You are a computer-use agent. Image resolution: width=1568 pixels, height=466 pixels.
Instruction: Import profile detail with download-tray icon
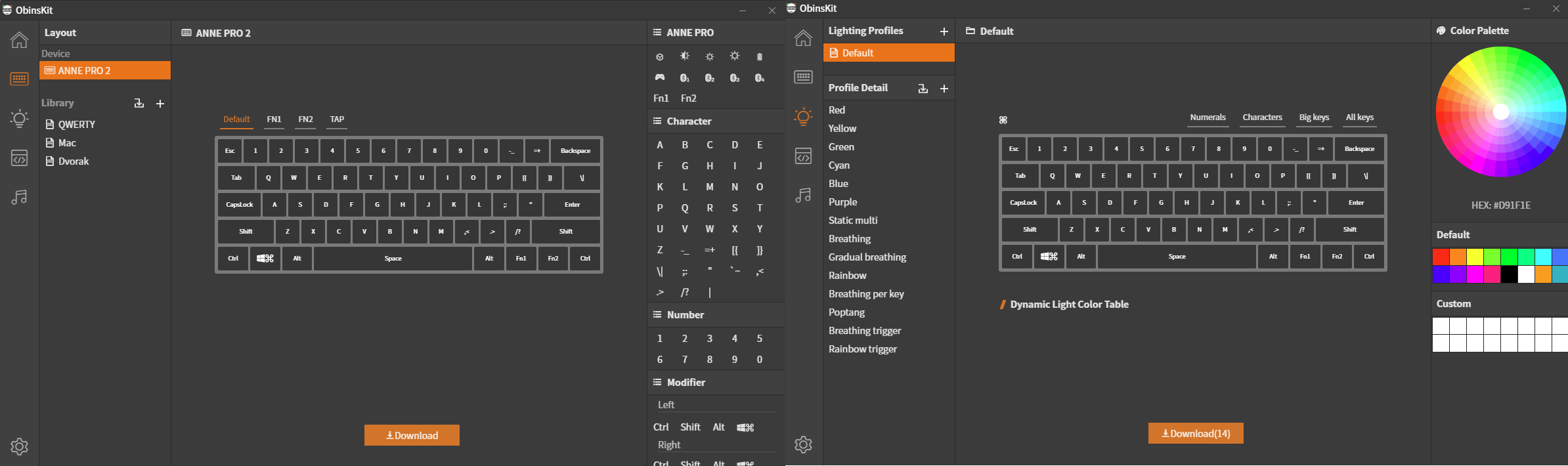pos(923,89)
